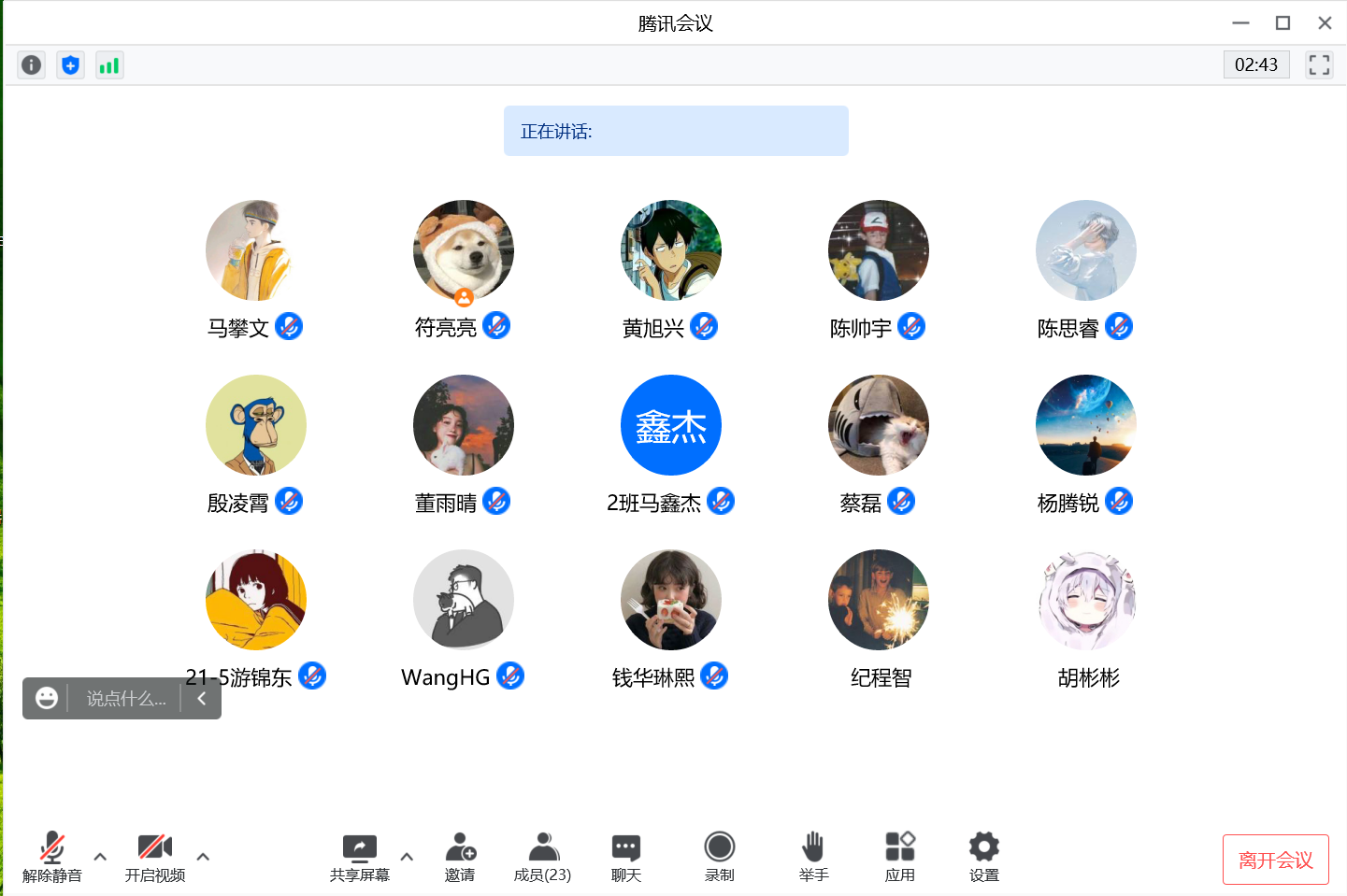Expand audio options arrow beside microphone
Image resolution: width=1347 pixels, height=896 pixels.
click(100, 856)
